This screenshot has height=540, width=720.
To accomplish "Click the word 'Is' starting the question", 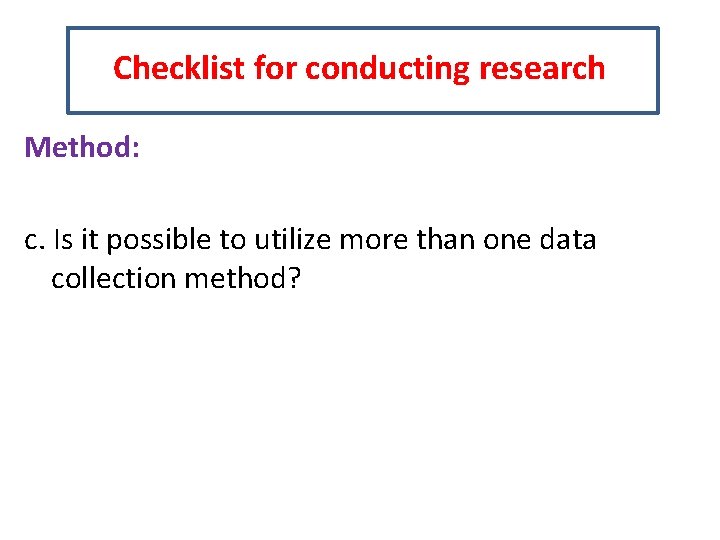I will click(63, 240).
